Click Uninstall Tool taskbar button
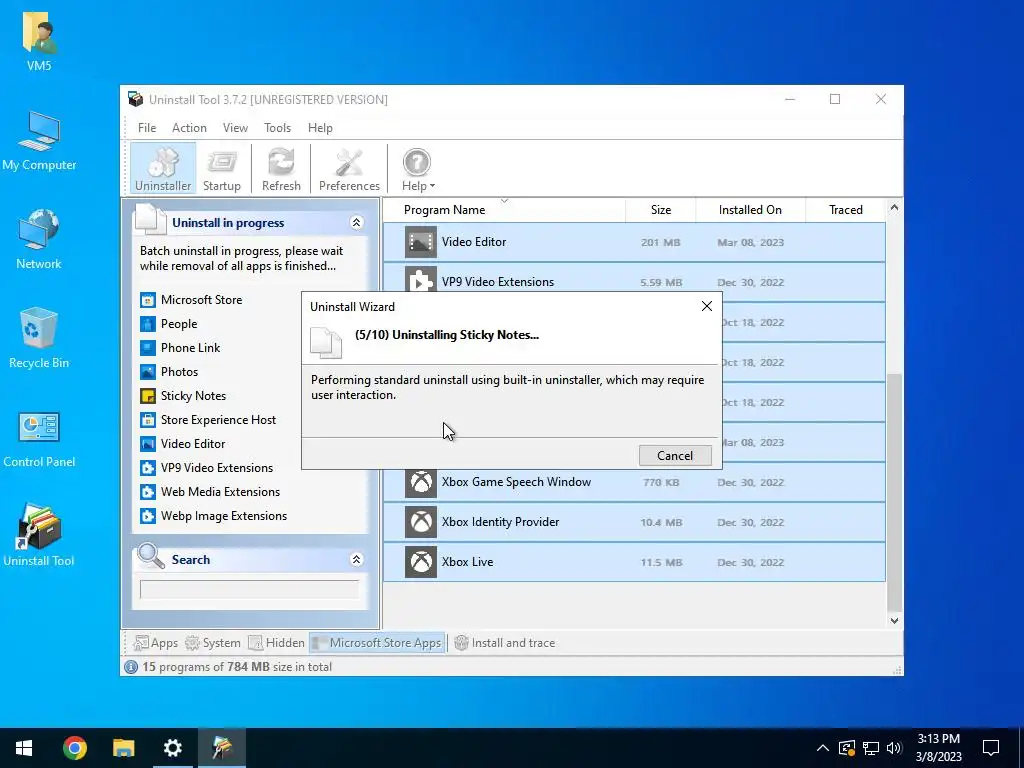Screen dimensions: 1024x768 (222, 748)
